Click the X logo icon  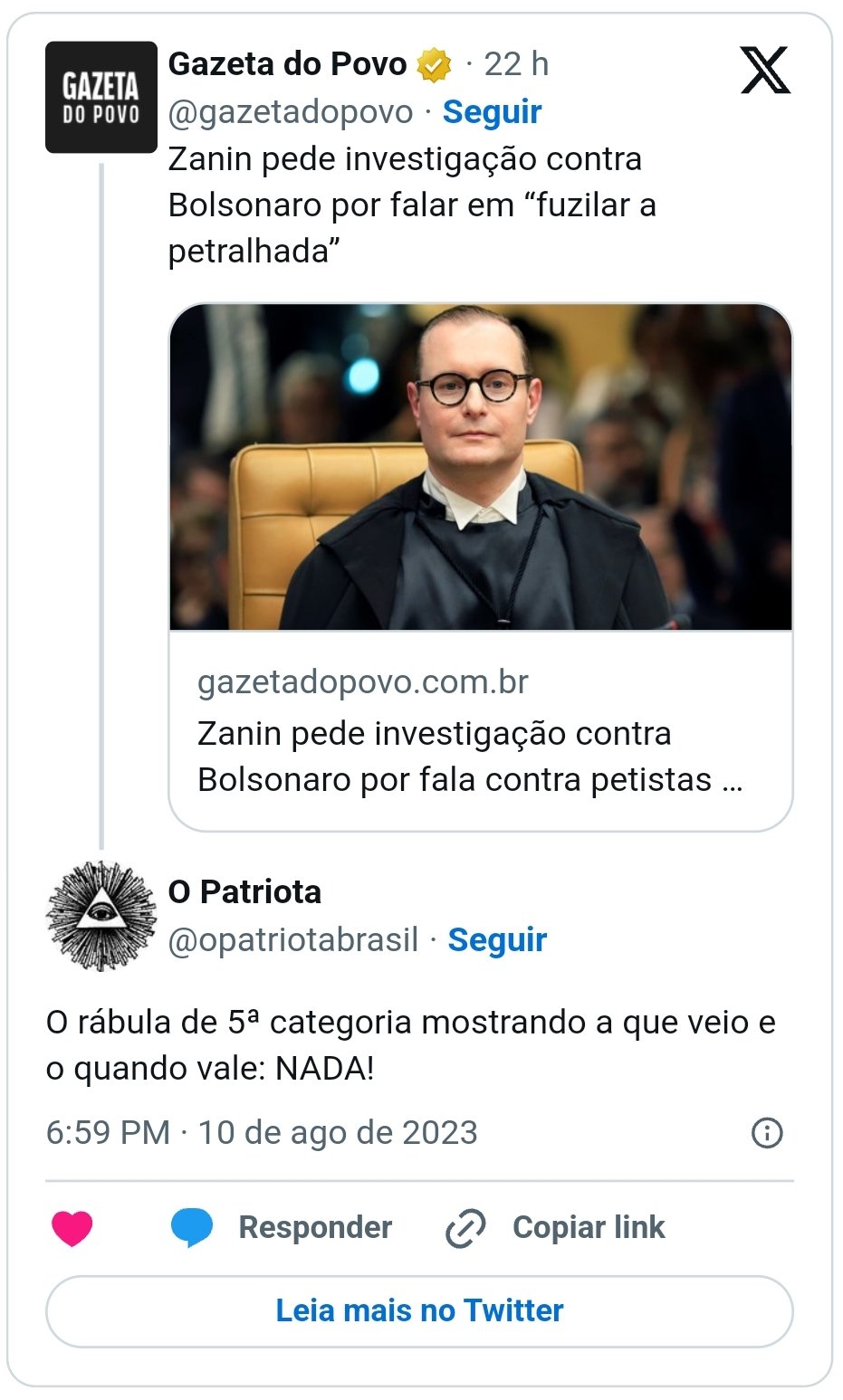pyautogui.click(x=765, y=70)
